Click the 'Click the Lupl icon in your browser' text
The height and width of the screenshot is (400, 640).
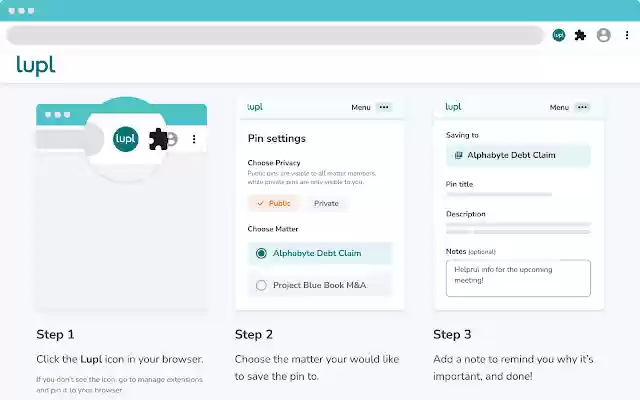click(x=120, y=359)
